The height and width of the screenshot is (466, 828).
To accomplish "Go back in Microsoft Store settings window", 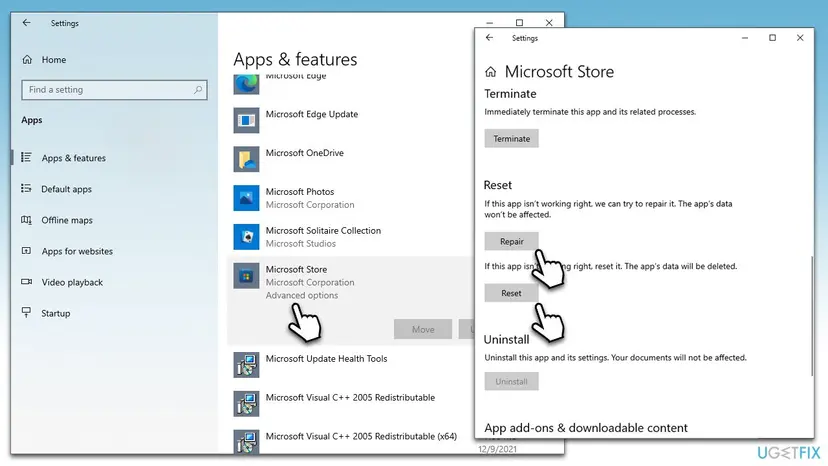I will [x=490, y=38].
